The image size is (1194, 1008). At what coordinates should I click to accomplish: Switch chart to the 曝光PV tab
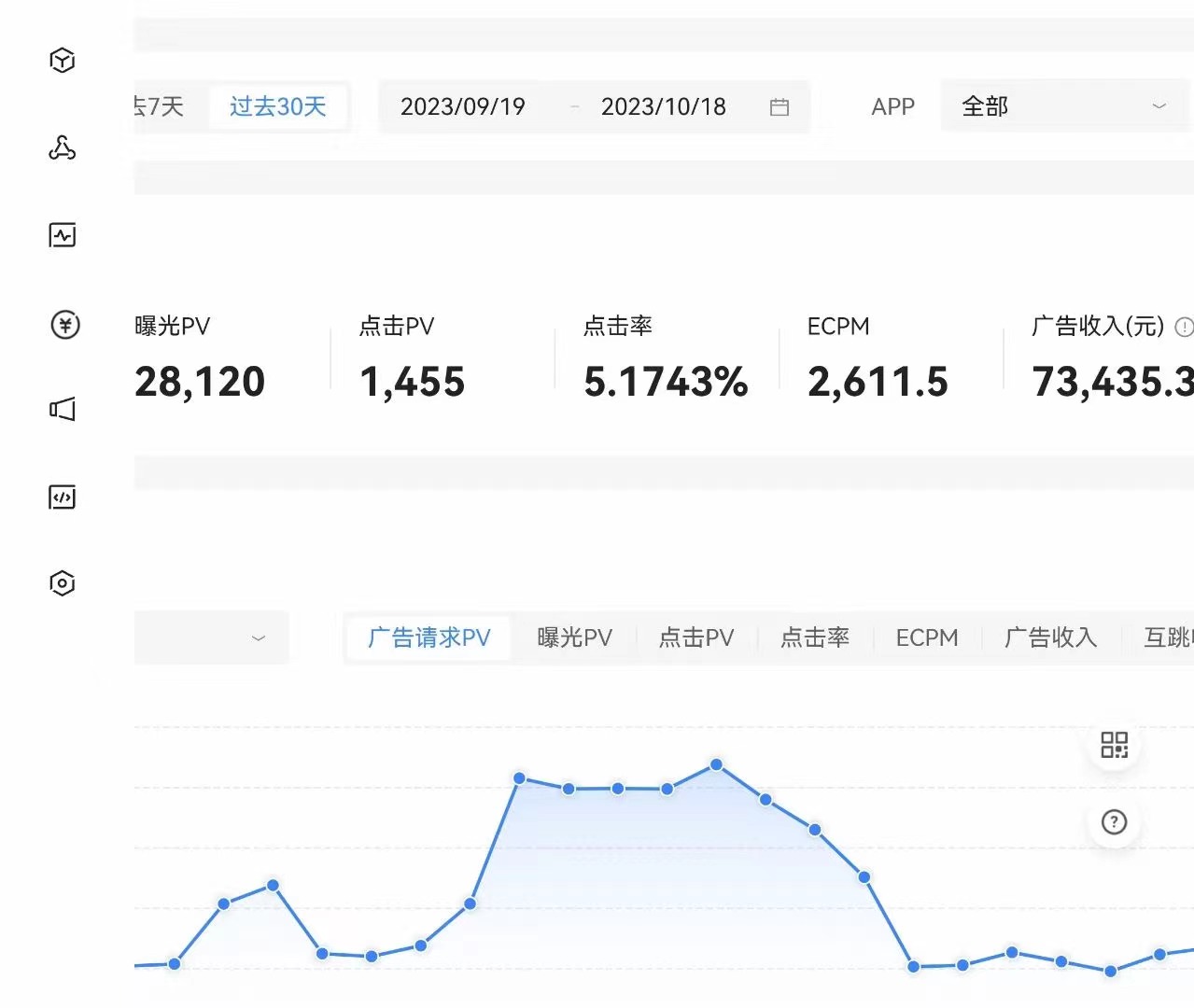click(574, 637)
